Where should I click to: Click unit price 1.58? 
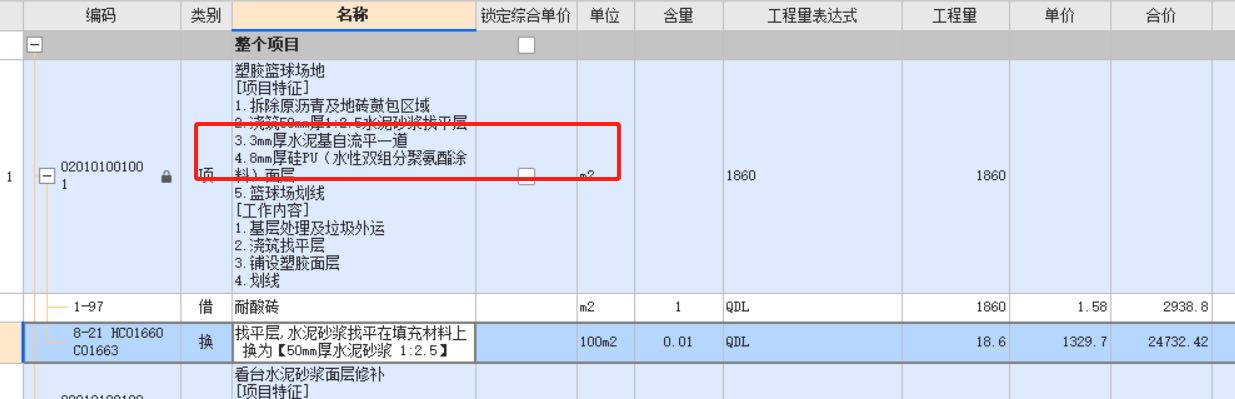[x=1060, y=308]
